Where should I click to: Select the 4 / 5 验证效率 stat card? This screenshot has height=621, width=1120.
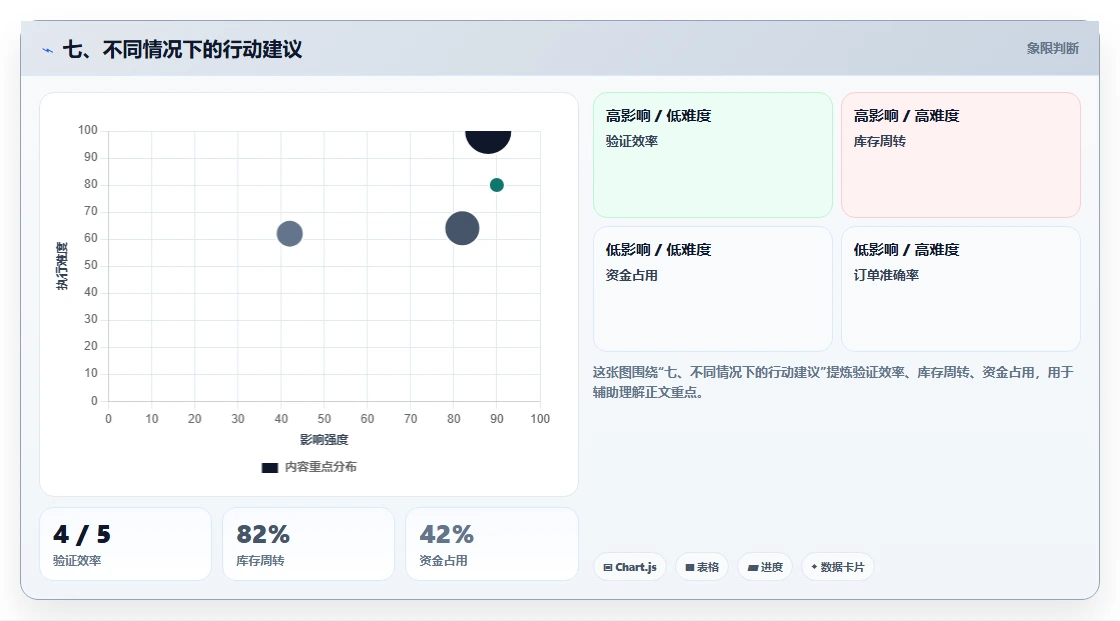pos(125,544)
